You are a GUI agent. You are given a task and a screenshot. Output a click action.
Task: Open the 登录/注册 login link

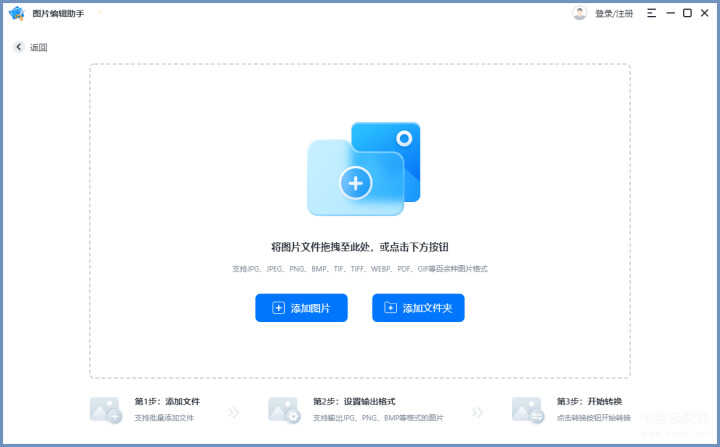coord(614,13)
